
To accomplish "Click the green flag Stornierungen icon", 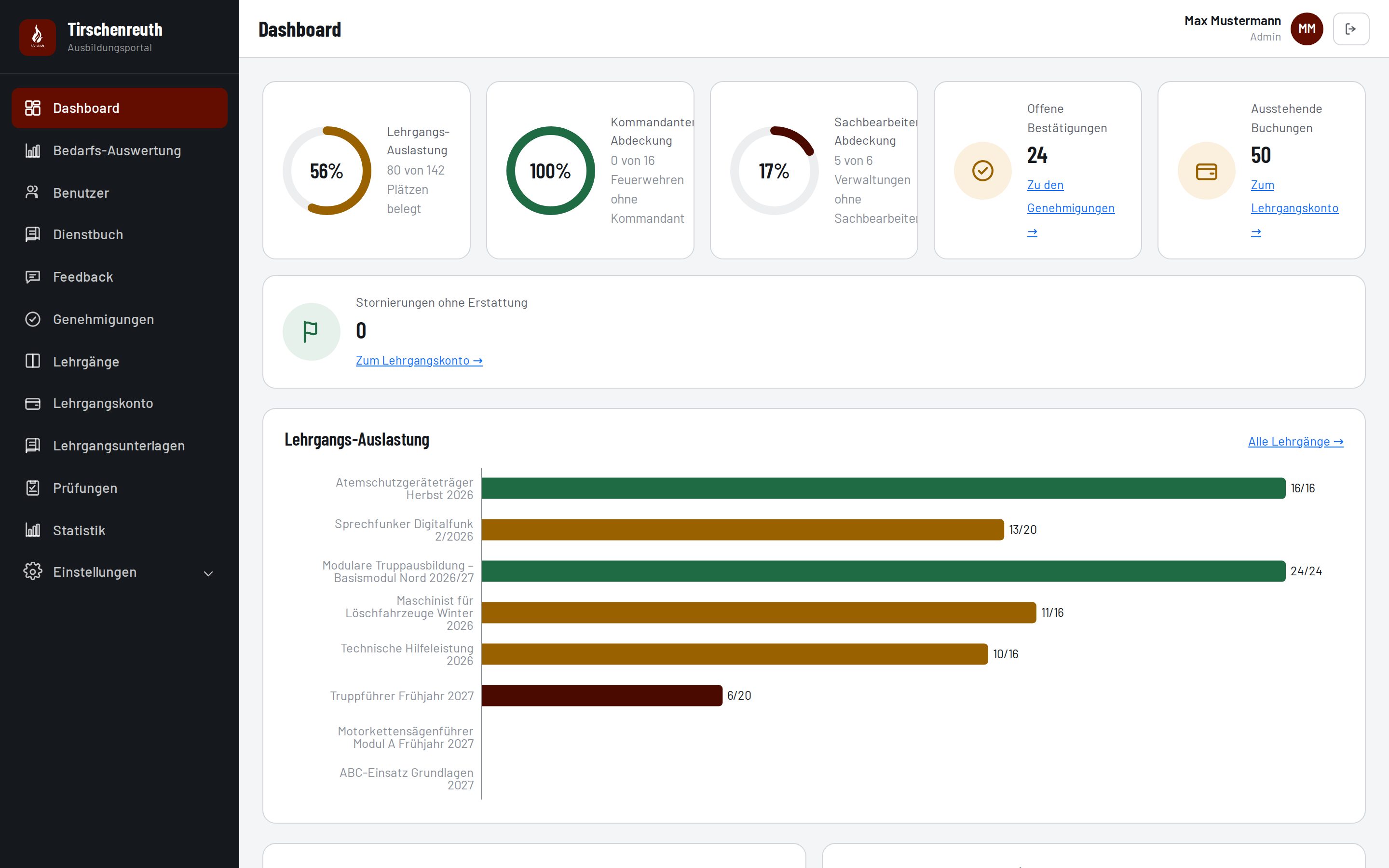I will click(x=311, y=332).
